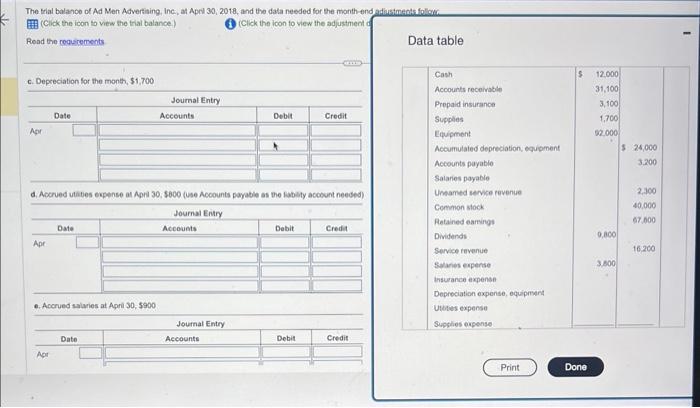Minimize the Data table dialog

click(687, 34)
